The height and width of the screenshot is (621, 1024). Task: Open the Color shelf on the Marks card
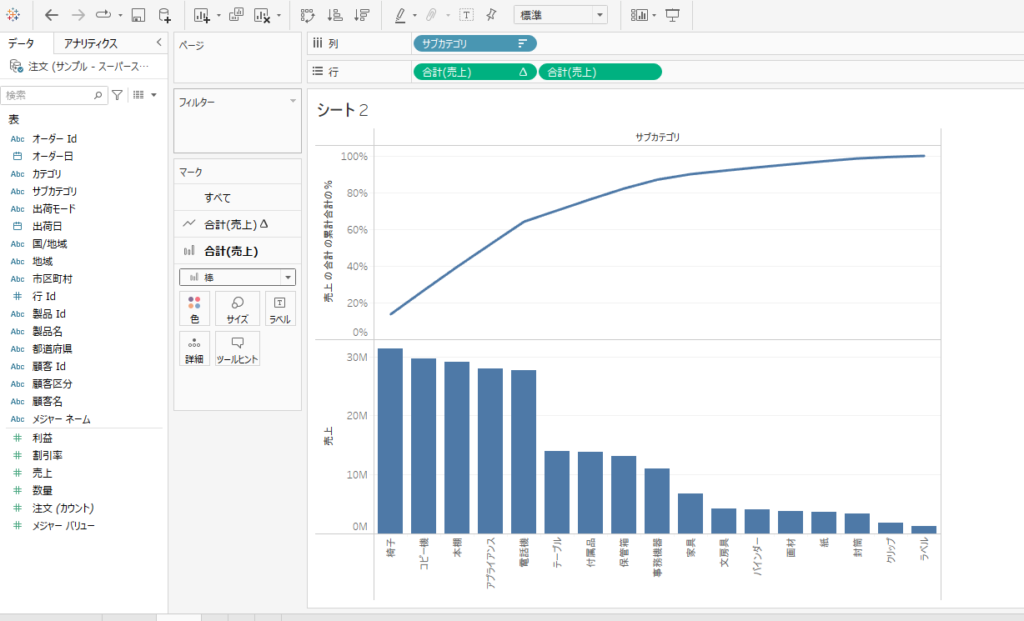193,308
